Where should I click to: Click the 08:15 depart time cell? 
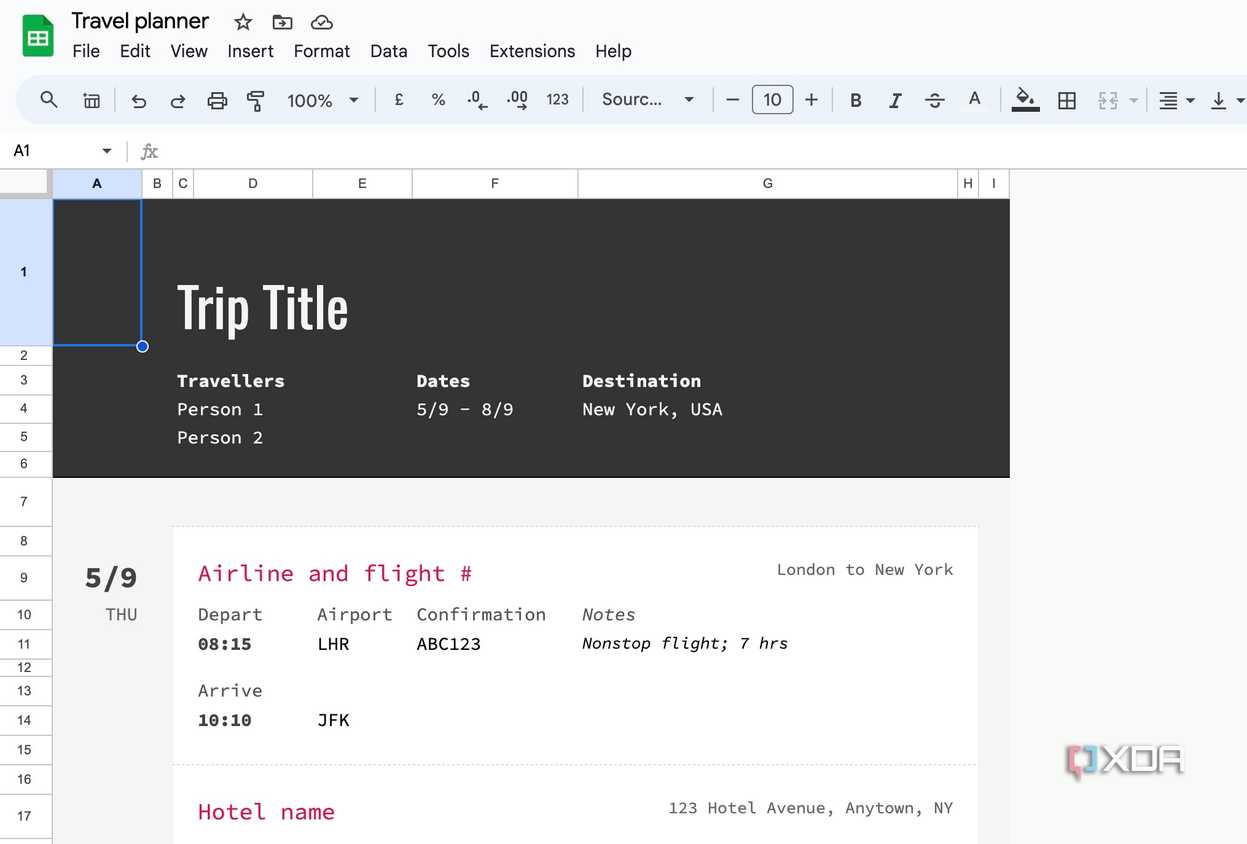225,644
